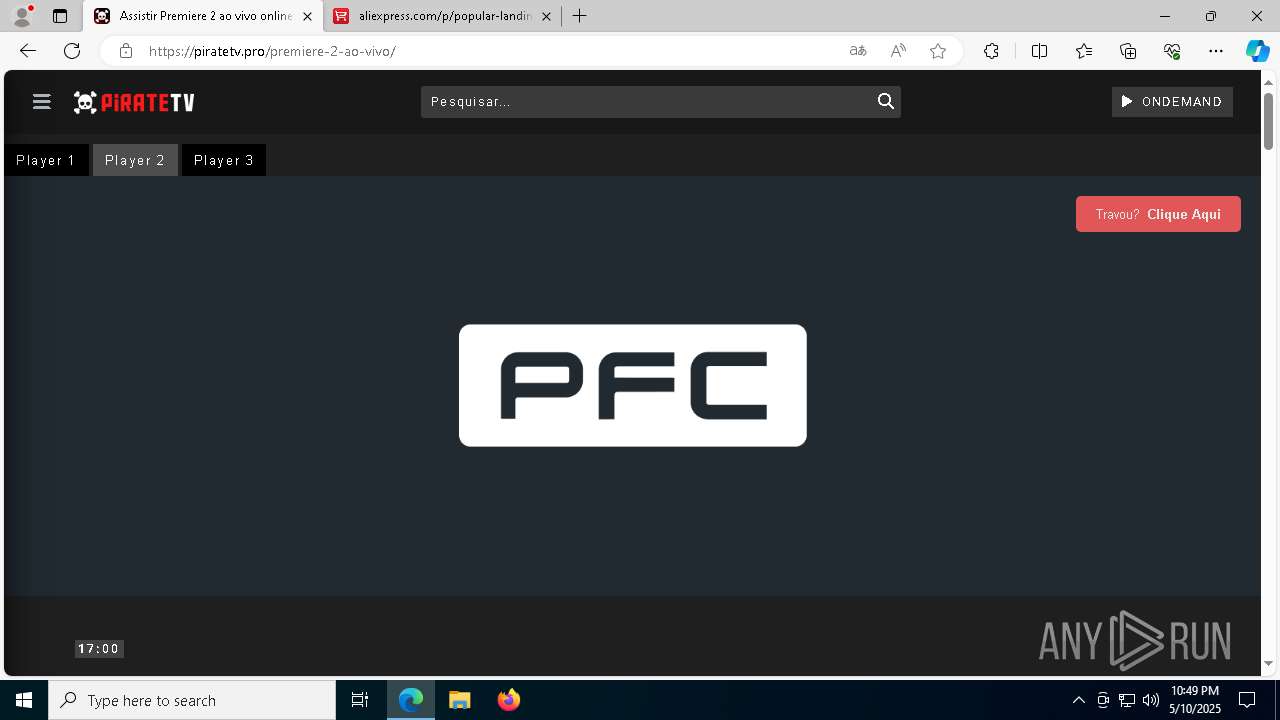Click the taskbar search box
Viewport: 1280px width, 720px height.
tap(192, 700)
